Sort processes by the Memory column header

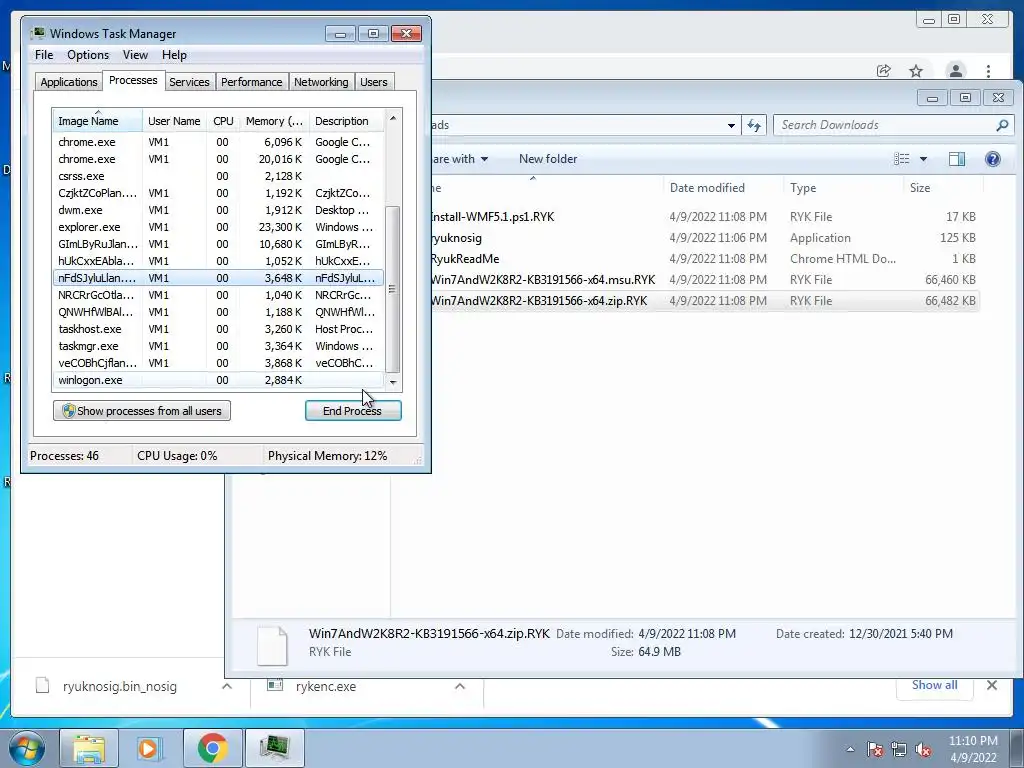tap(274, 121)
